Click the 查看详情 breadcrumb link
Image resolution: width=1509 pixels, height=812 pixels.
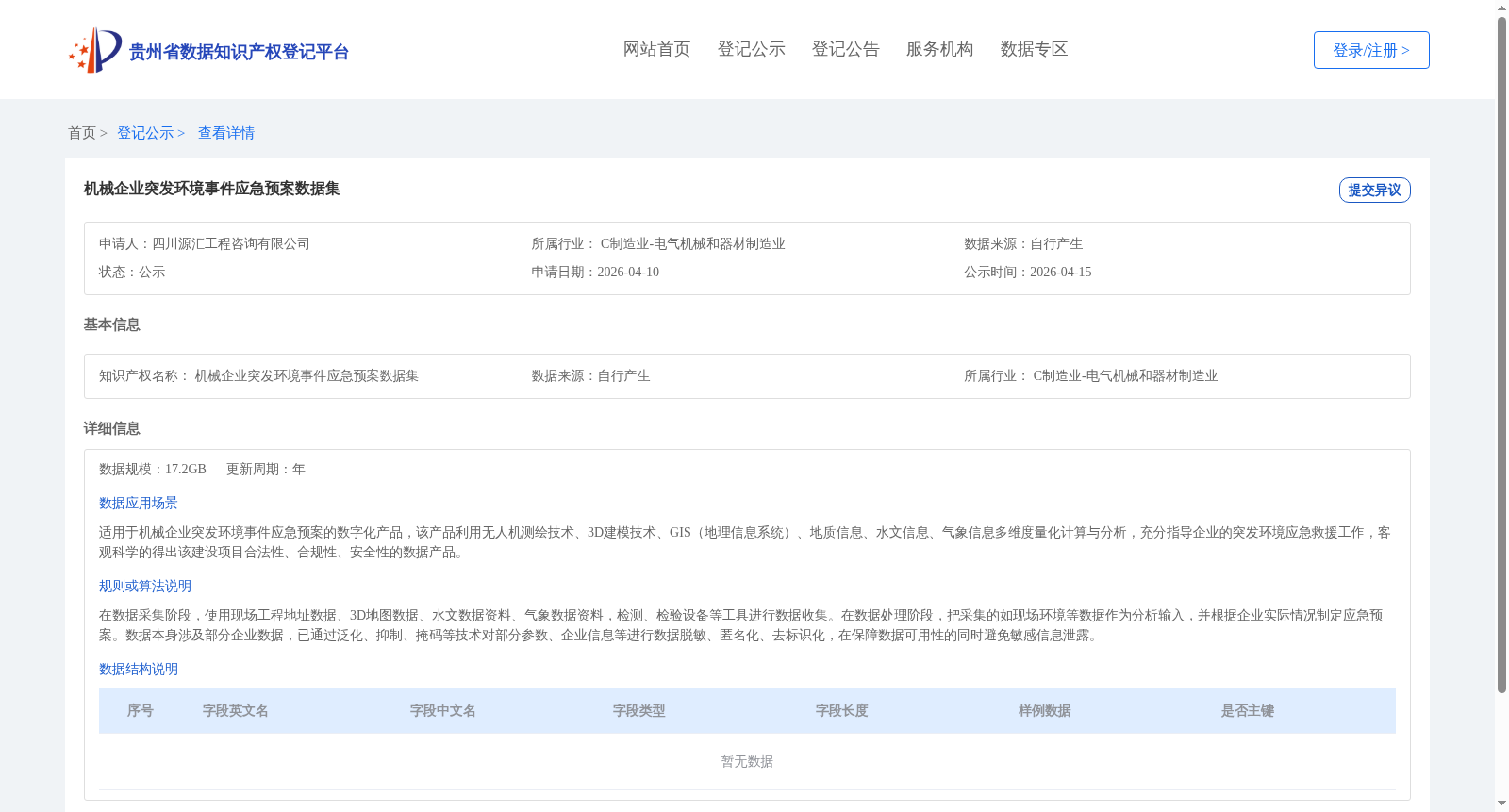[x=226, y=133]
